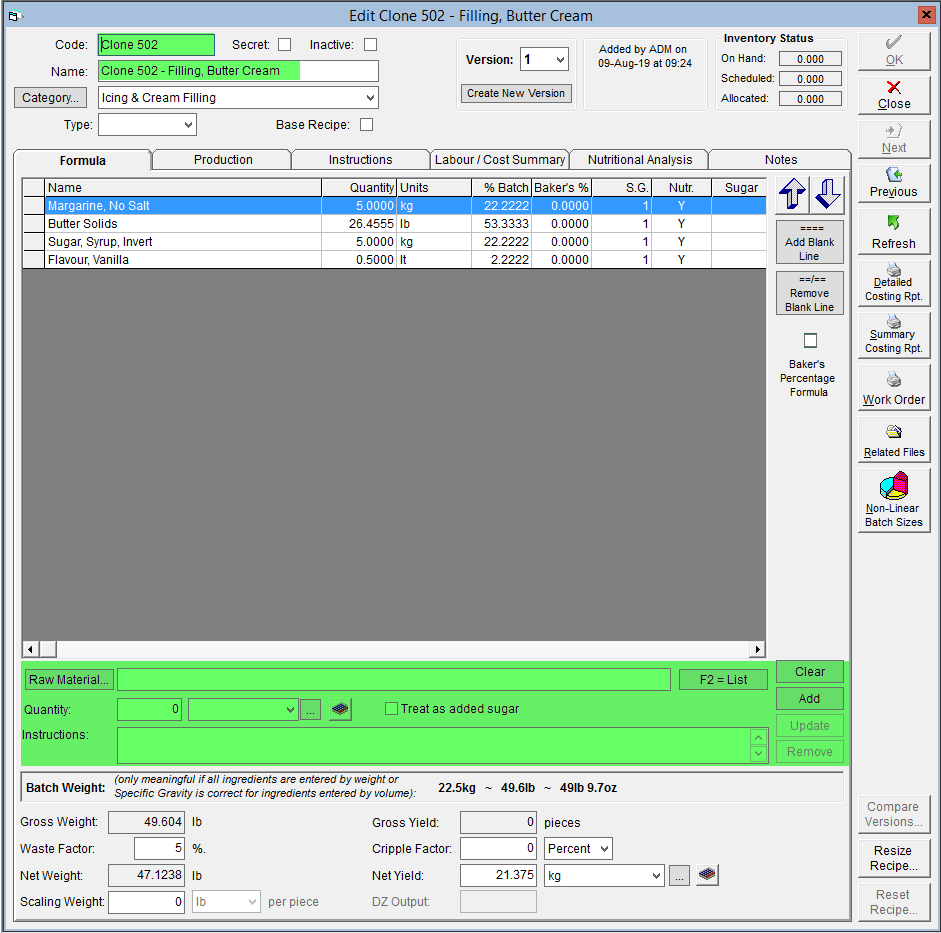This screenshot has width=941, height=933.
Task: Select the Flavour, Vanilla row
Action: (394, 260)
